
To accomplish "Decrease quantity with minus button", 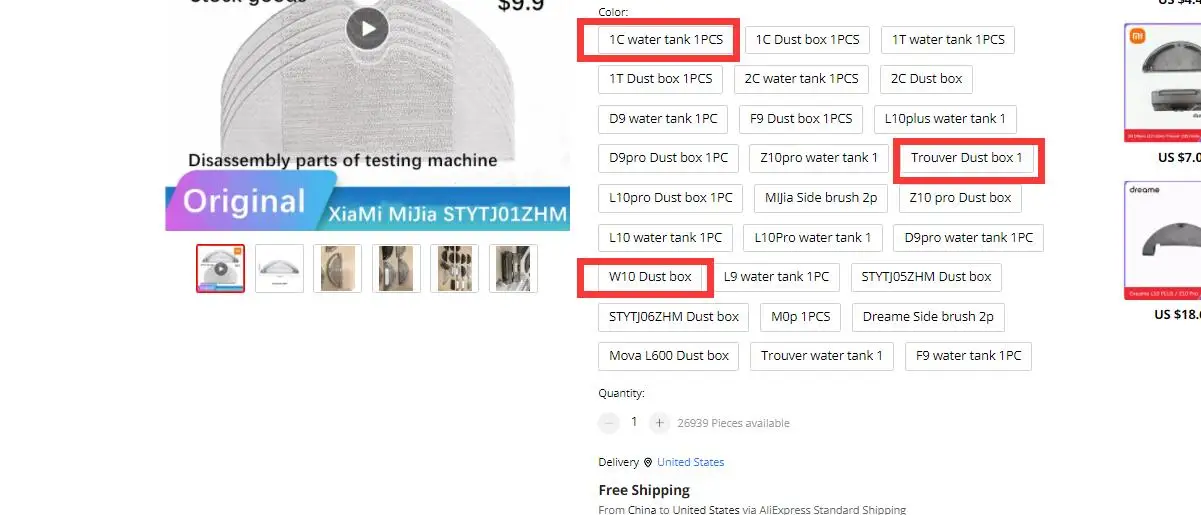I will [x=609, y=423].
